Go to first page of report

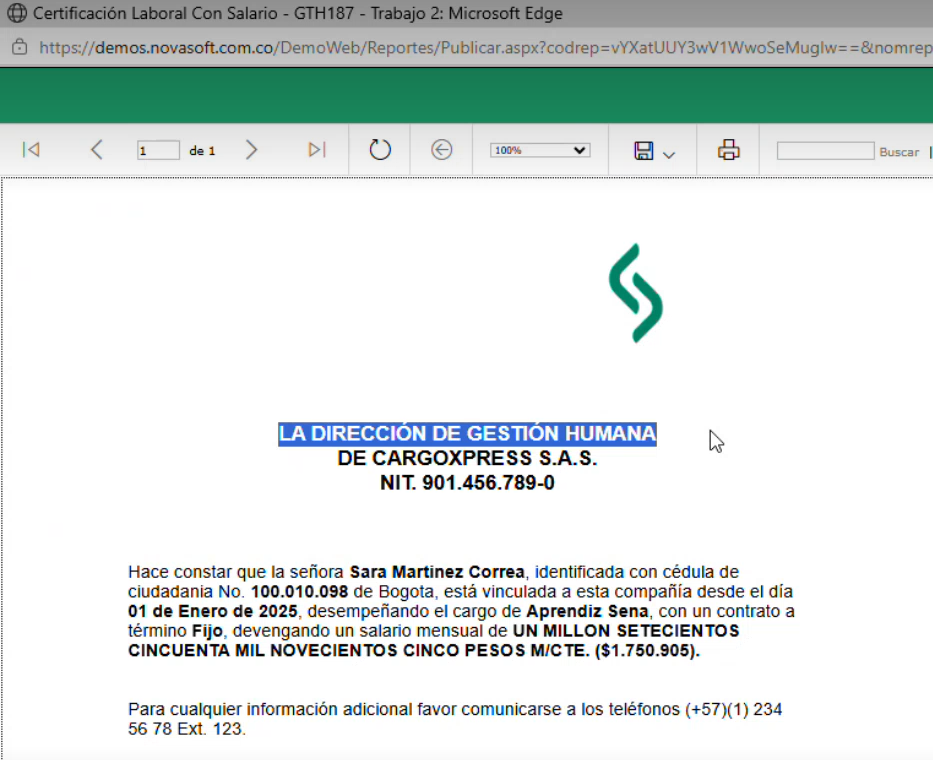[31, 149]
